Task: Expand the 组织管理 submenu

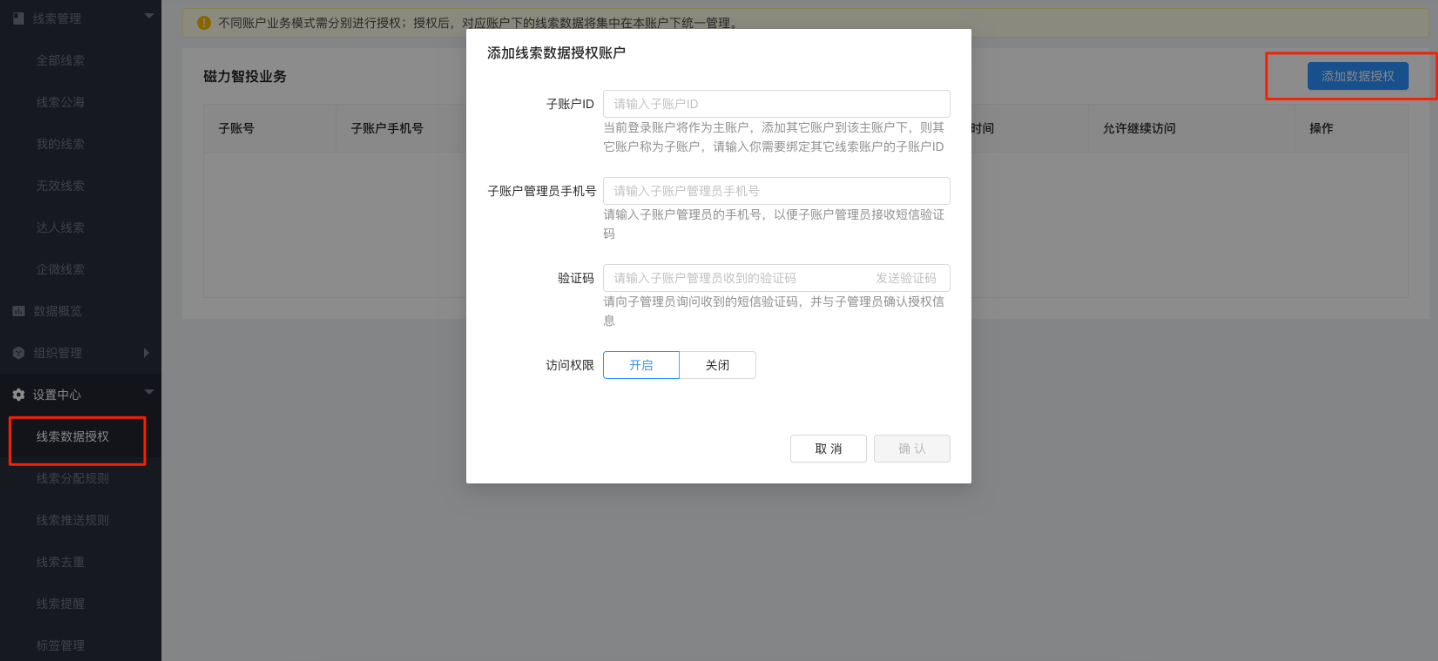Action: (x=145, y=352)
